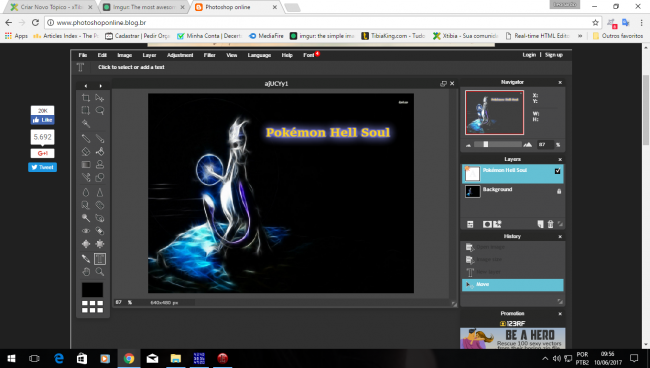This screenshot has height=368, width=650.
Task: Select the Type text tool
Action: 99,259
